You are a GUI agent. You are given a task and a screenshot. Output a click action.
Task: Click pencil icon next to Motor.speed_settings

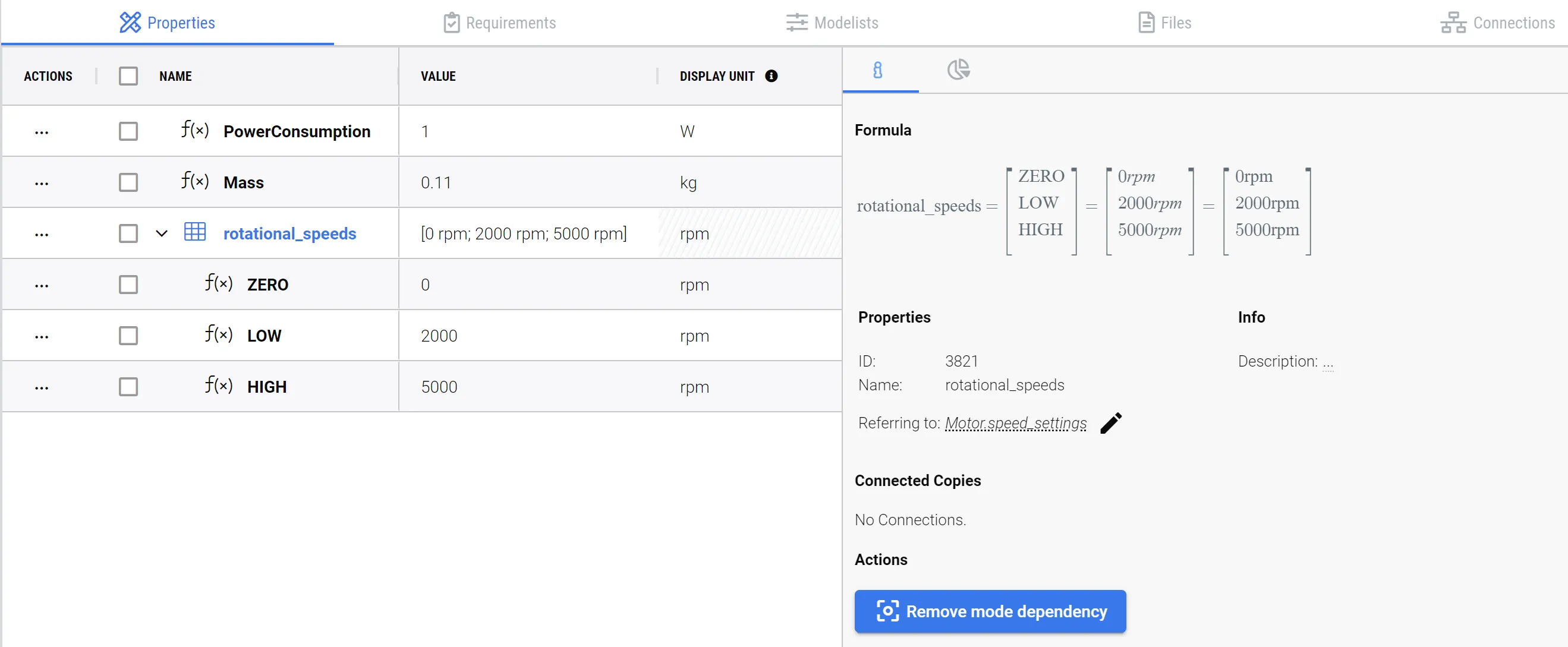(x=1111, y=423)
